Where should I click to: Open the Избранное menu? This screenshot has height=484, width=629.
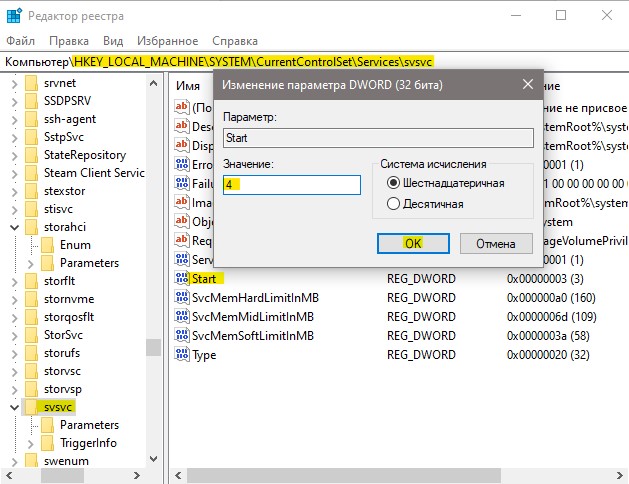coord(167,41)
